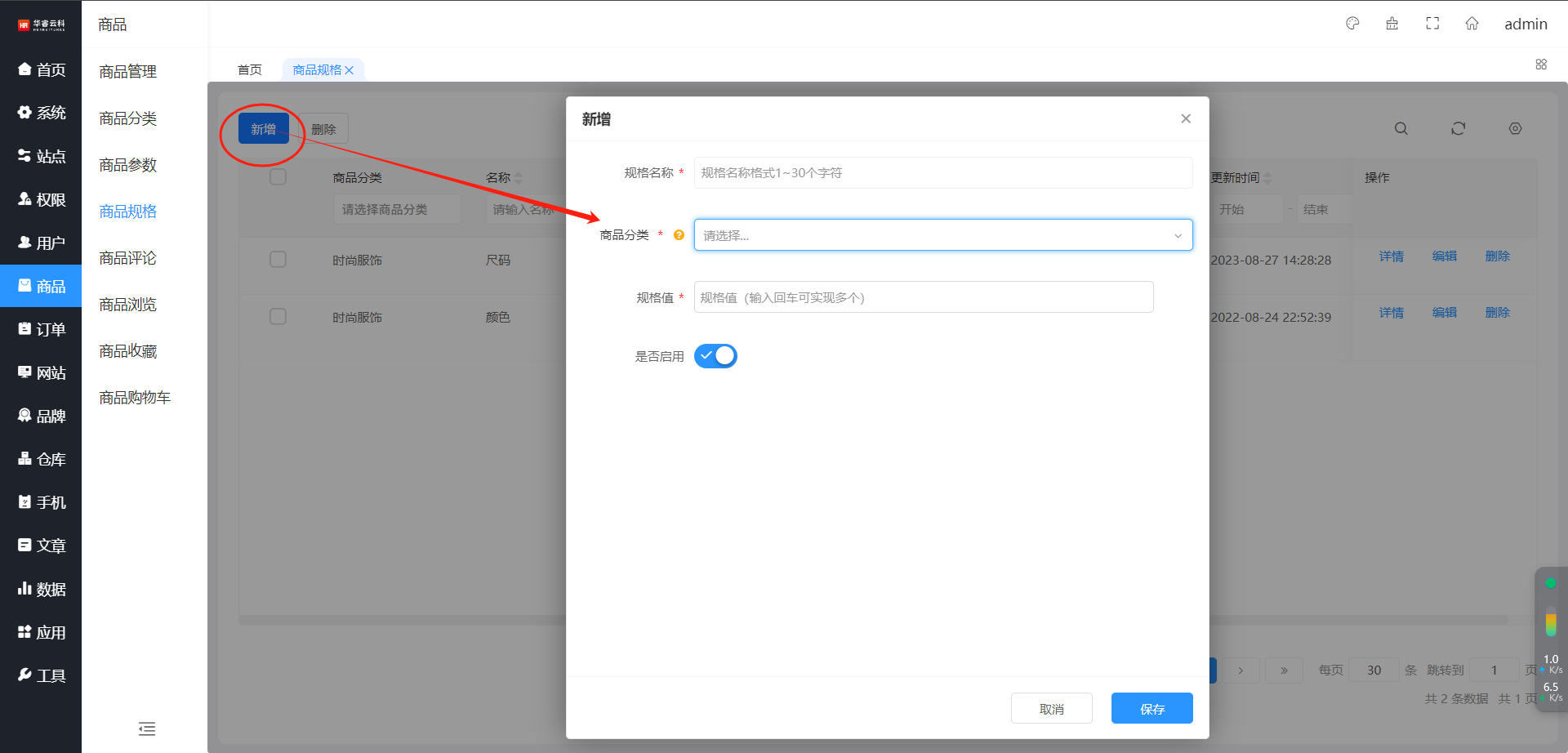Click the orange help icon beside 商品分类

(679, 235)
